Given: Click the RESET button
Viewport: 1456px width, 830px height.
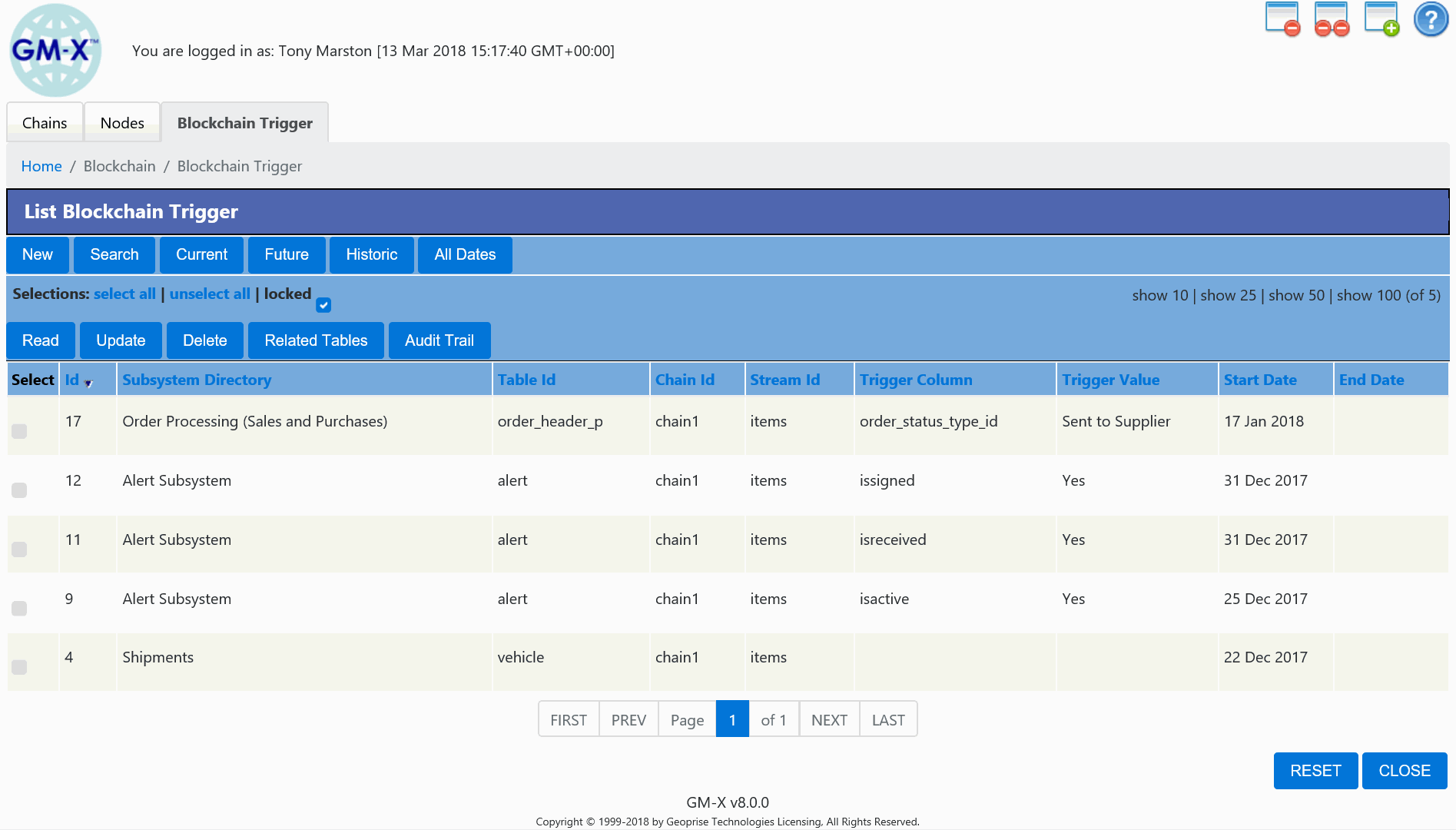Looking at the screenshot, I should point(1315,771).
